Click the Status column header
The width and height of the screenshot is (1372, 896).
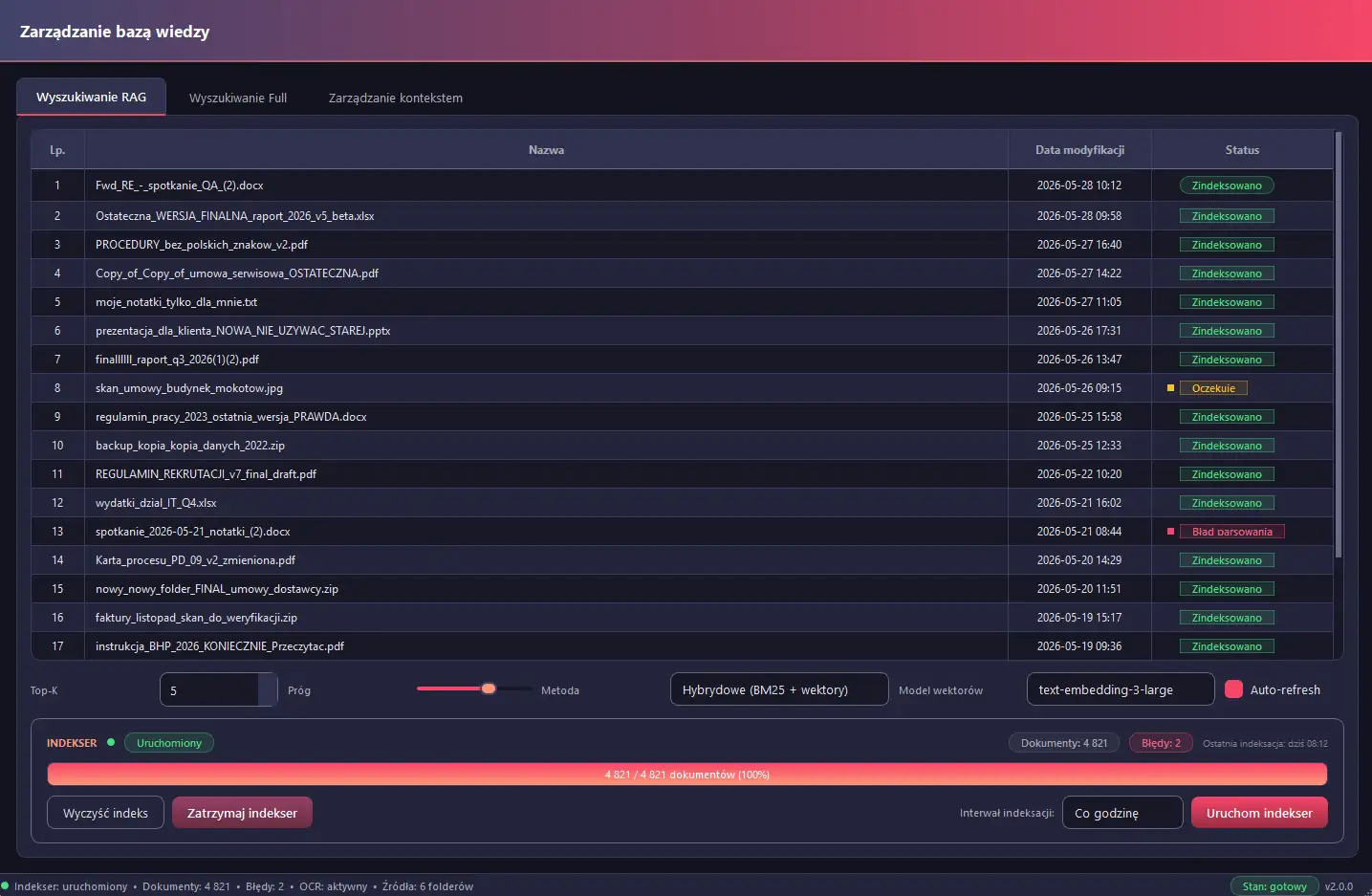(1242, 150)
